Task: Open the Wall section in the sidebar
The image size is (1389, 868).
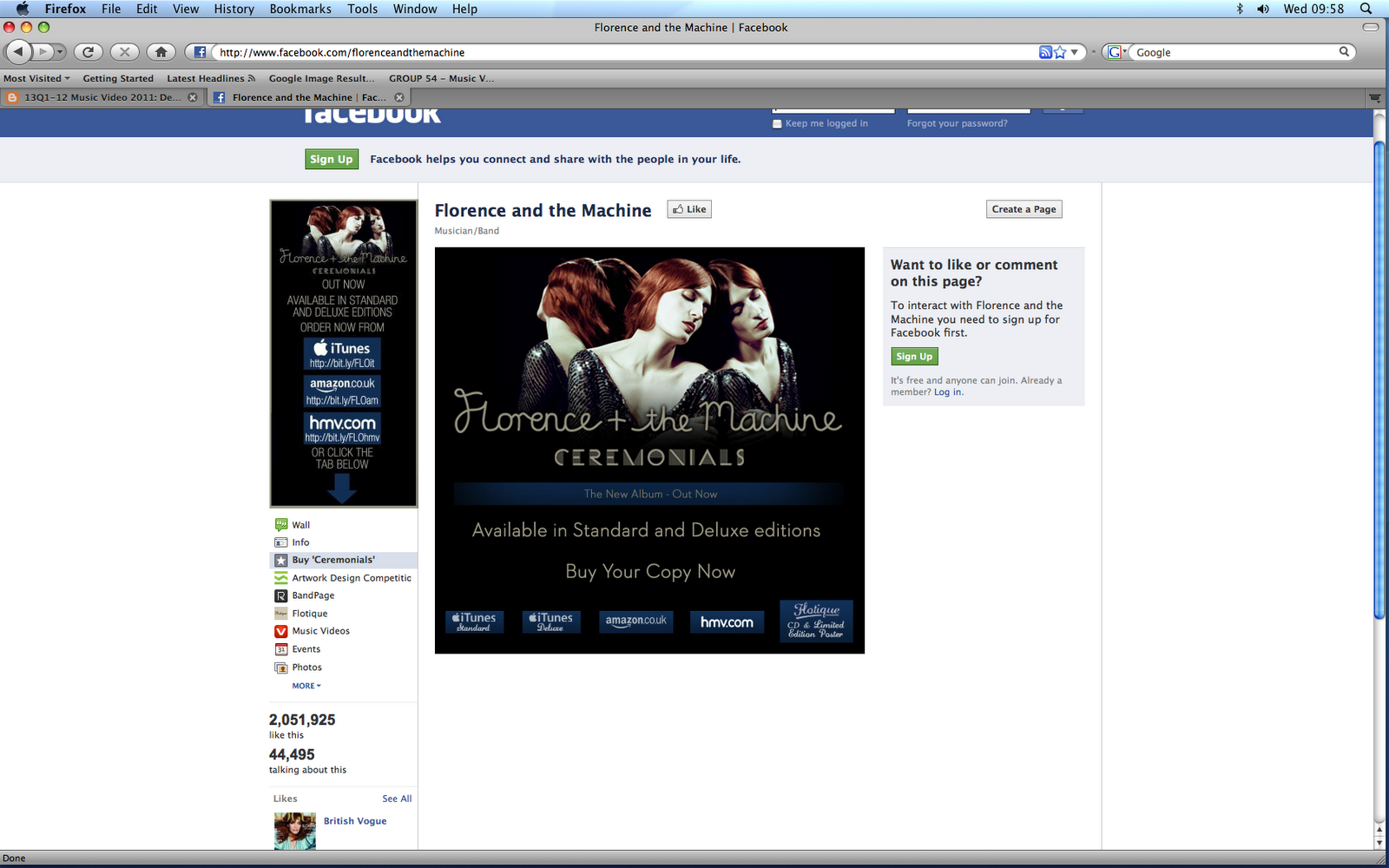Action: [x=300, y=525]
